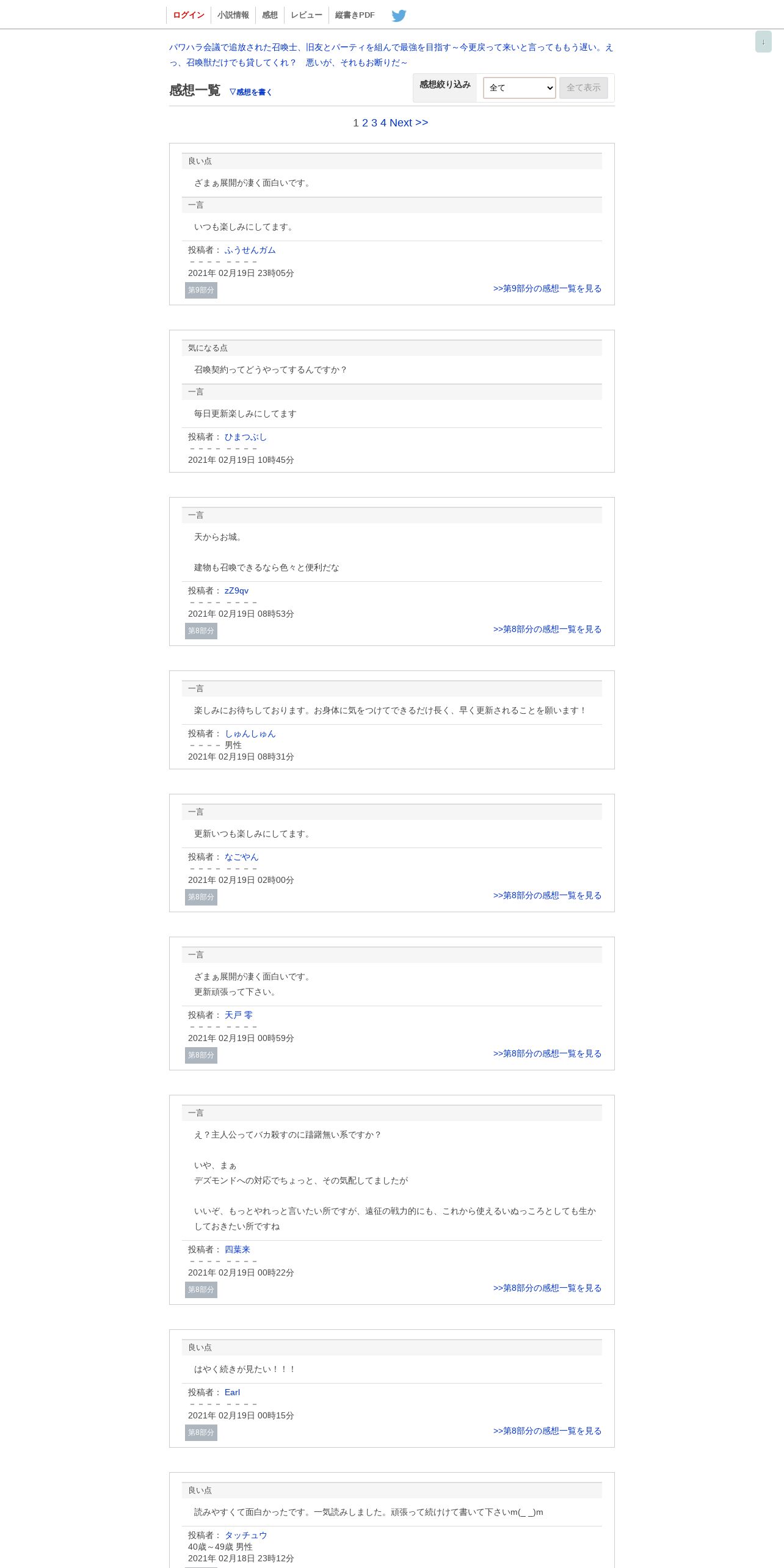This screenshot has height=1568, width=784.
Task: Open poster ひまつぶし profile
Action: pyautogui.click(x=245, y=437)
